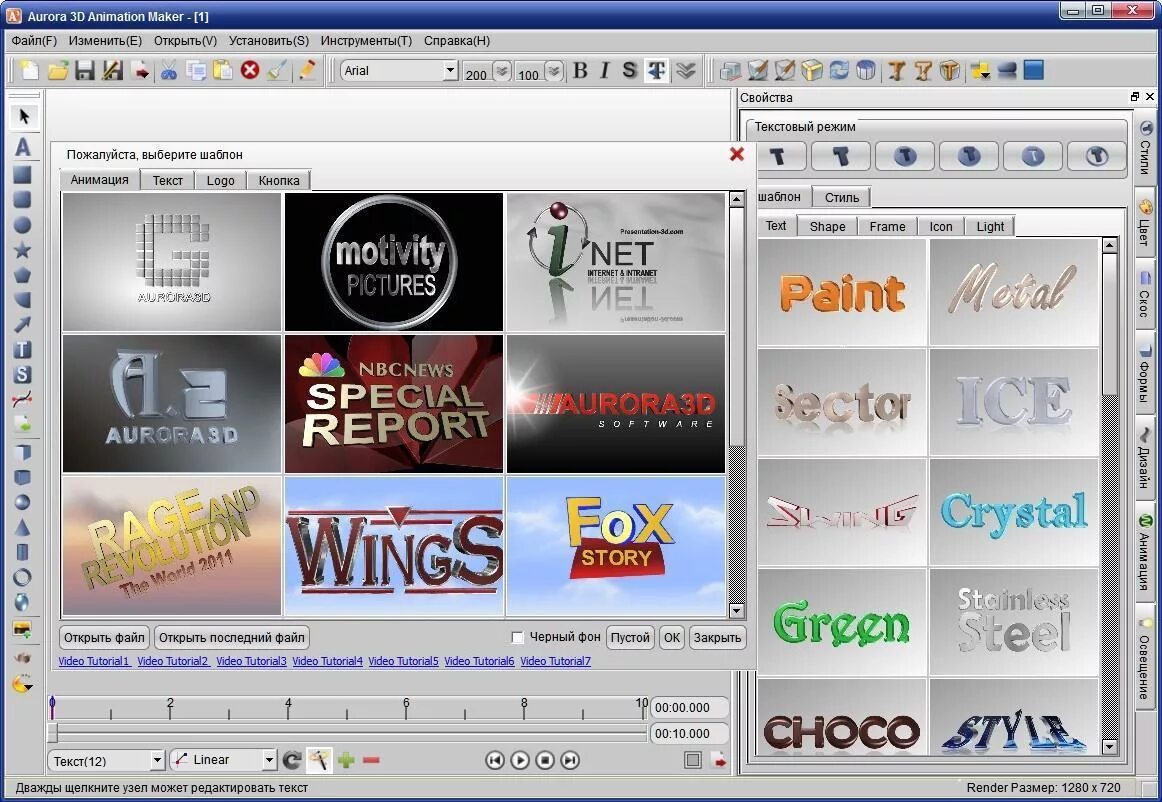Viewport: 1162px width, 802px height.
Task: Click the scissors Cut icon
Action: [169, 70]
